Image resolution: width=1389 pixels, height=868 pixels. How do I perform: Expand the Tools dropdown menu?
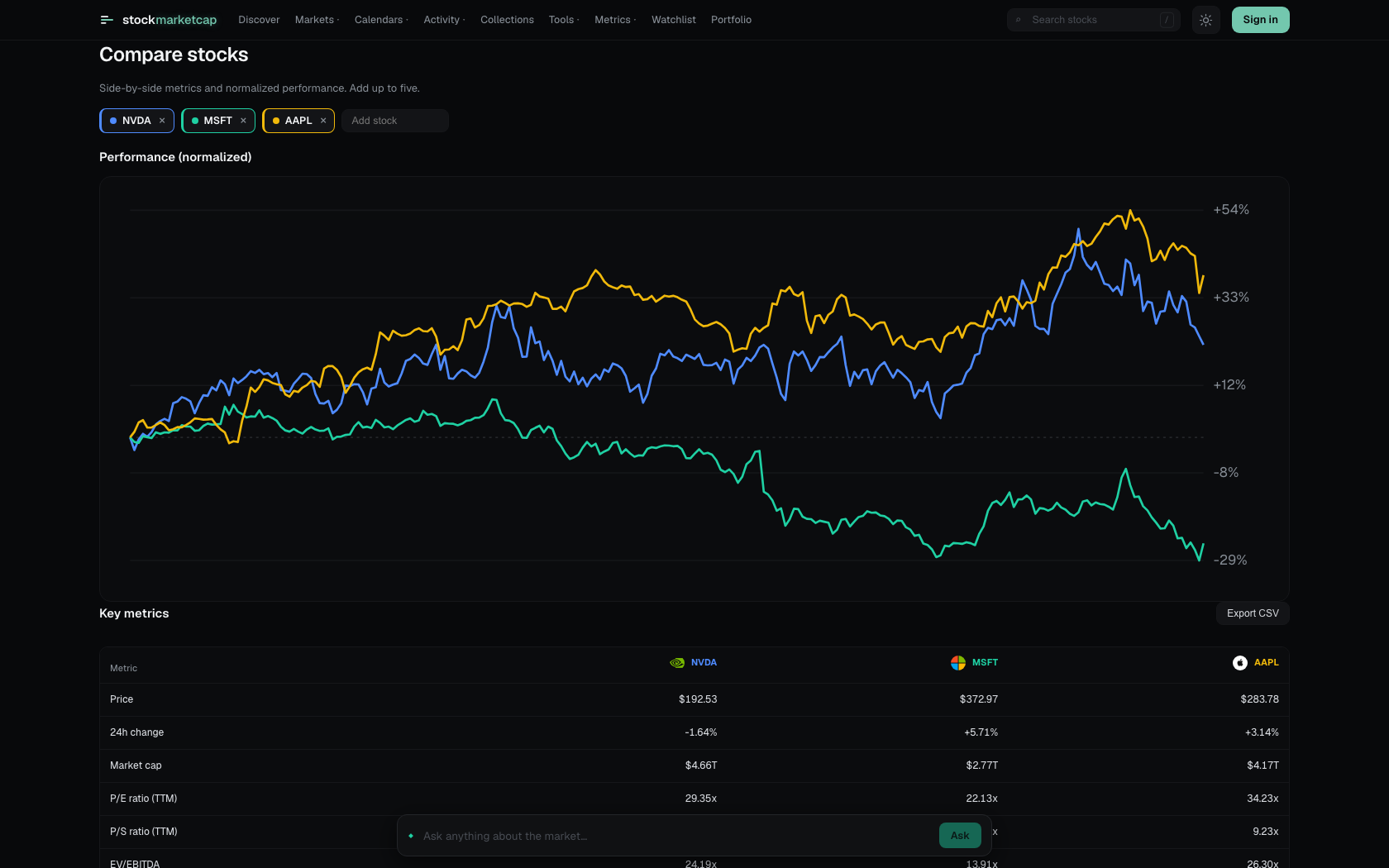(x=564, y=20)
